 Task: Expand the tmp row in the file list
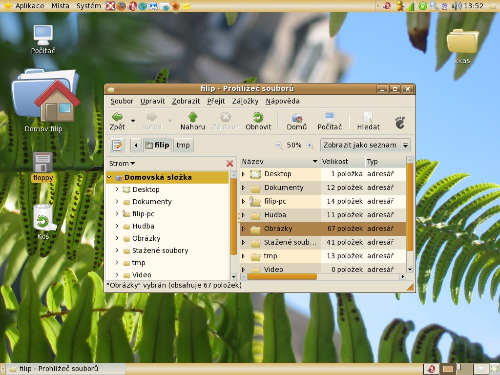(x=243, y=256)
